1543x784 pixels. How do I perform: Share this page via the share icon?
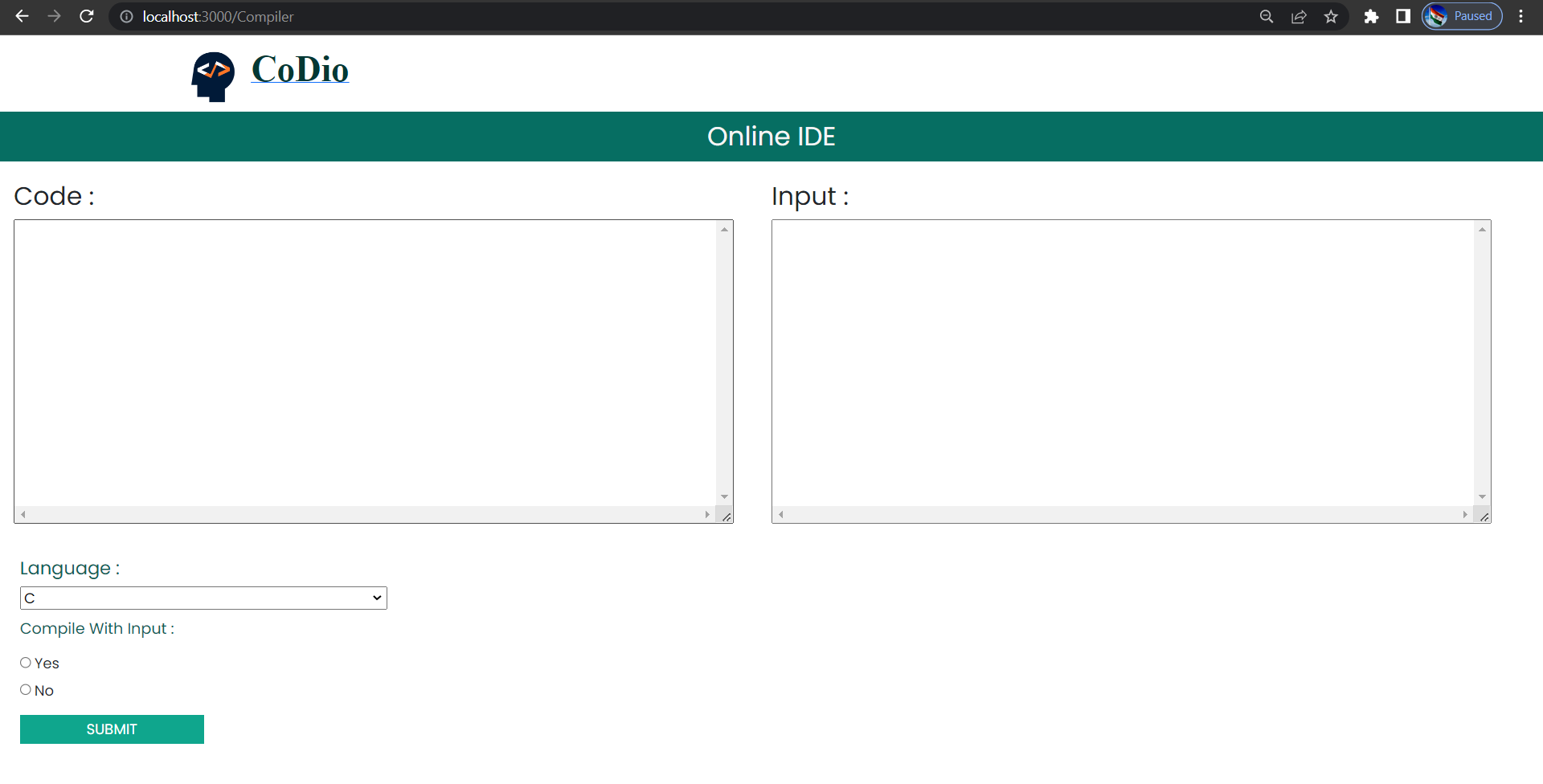1299,16
